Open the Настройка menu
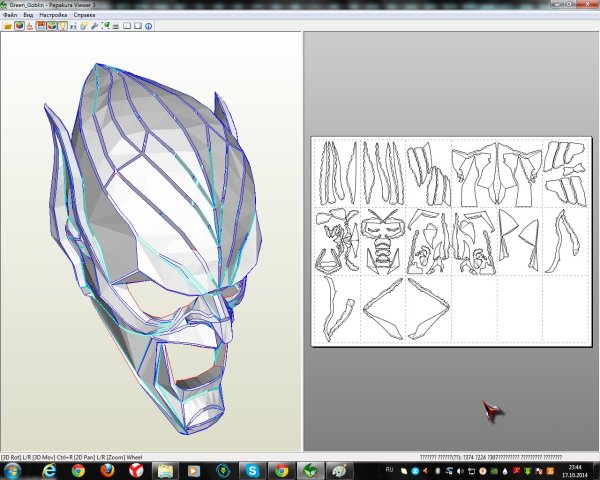Viewport: 600px width, 480px height. click(53, 15)
